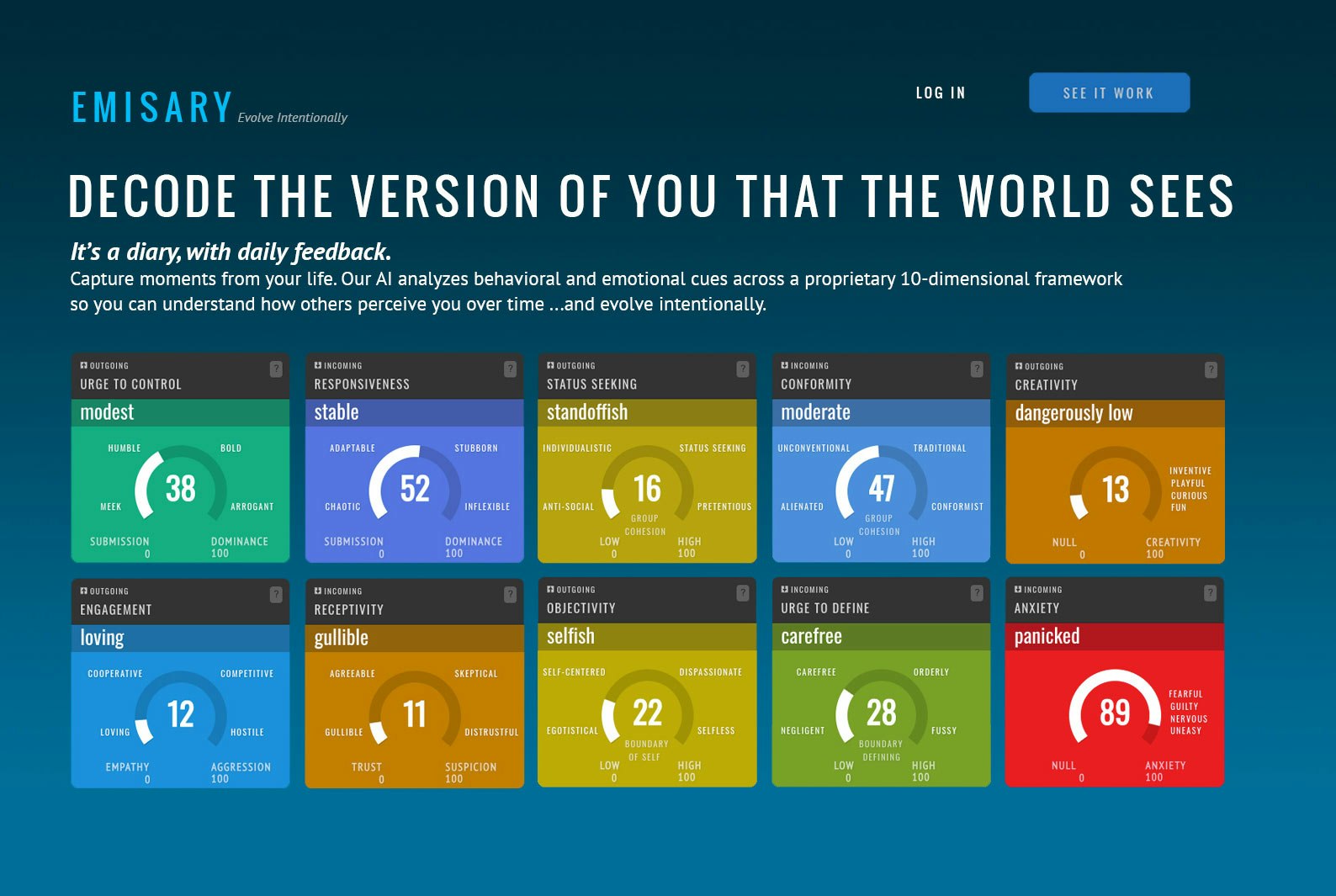Click the RECEPTIVITY card title

pos(348,610)
